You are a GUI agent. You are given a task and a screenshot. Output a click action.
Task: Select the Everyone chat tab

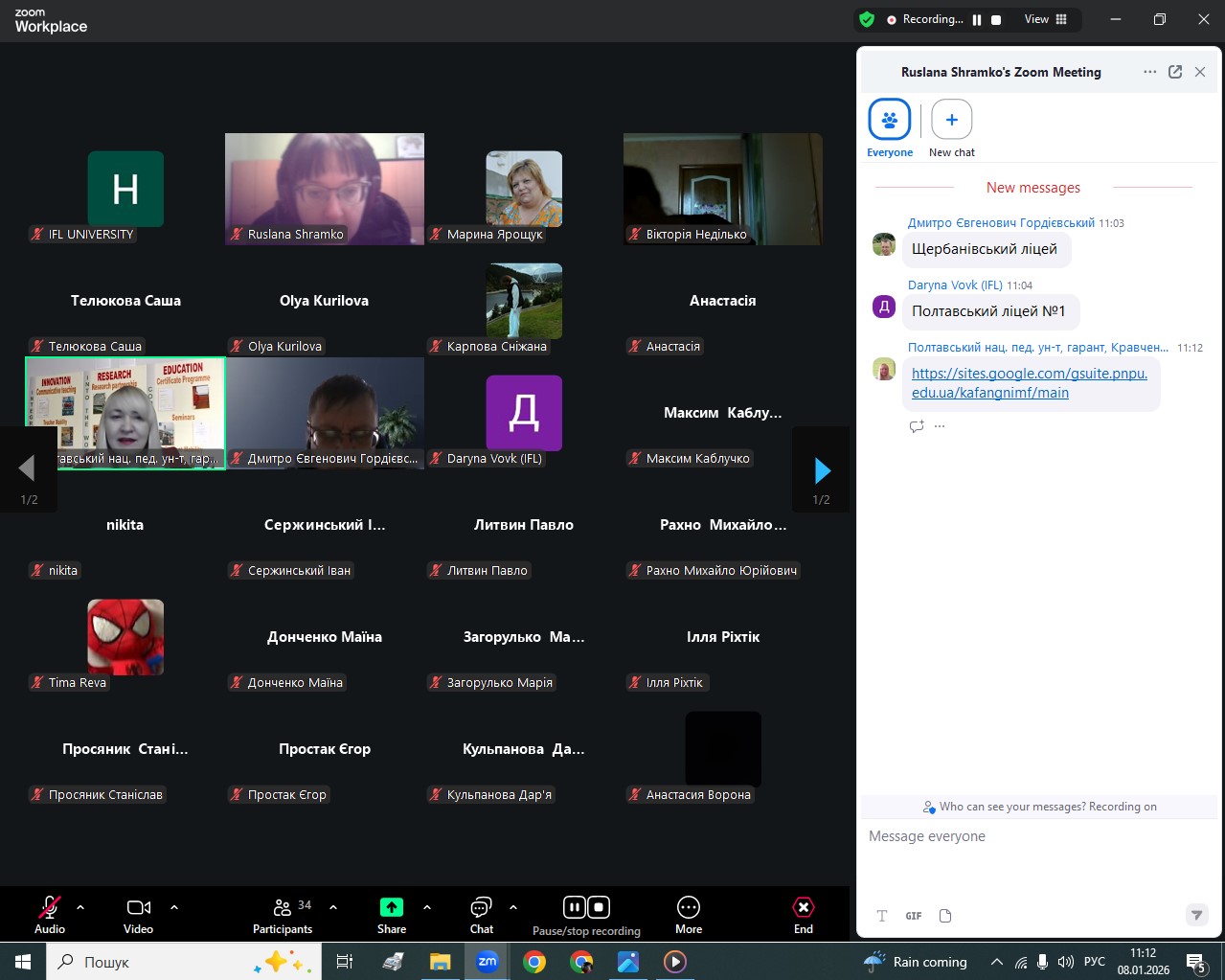pyautogui.click(x=890, y=121)
